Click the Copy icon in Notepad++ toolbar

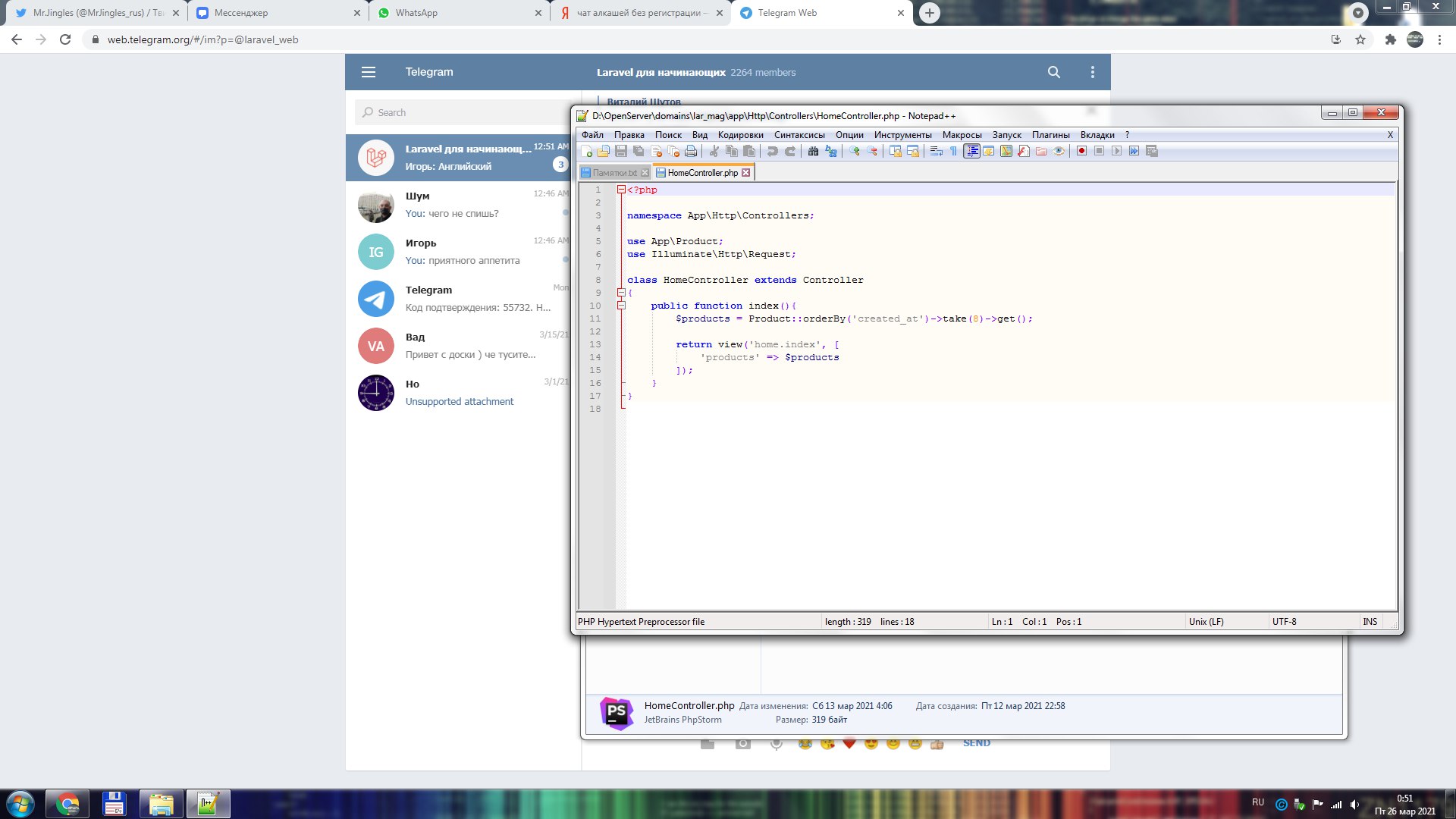coord(731,151)
